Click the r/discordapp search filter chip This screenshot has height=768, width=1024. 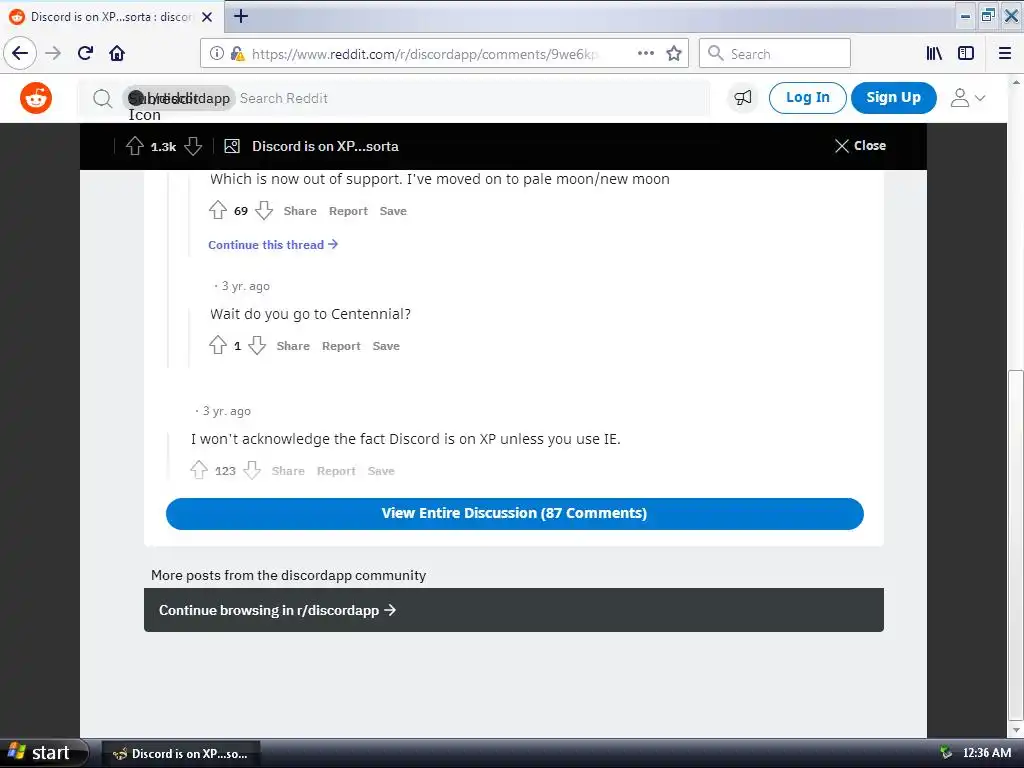coord(178,98)
